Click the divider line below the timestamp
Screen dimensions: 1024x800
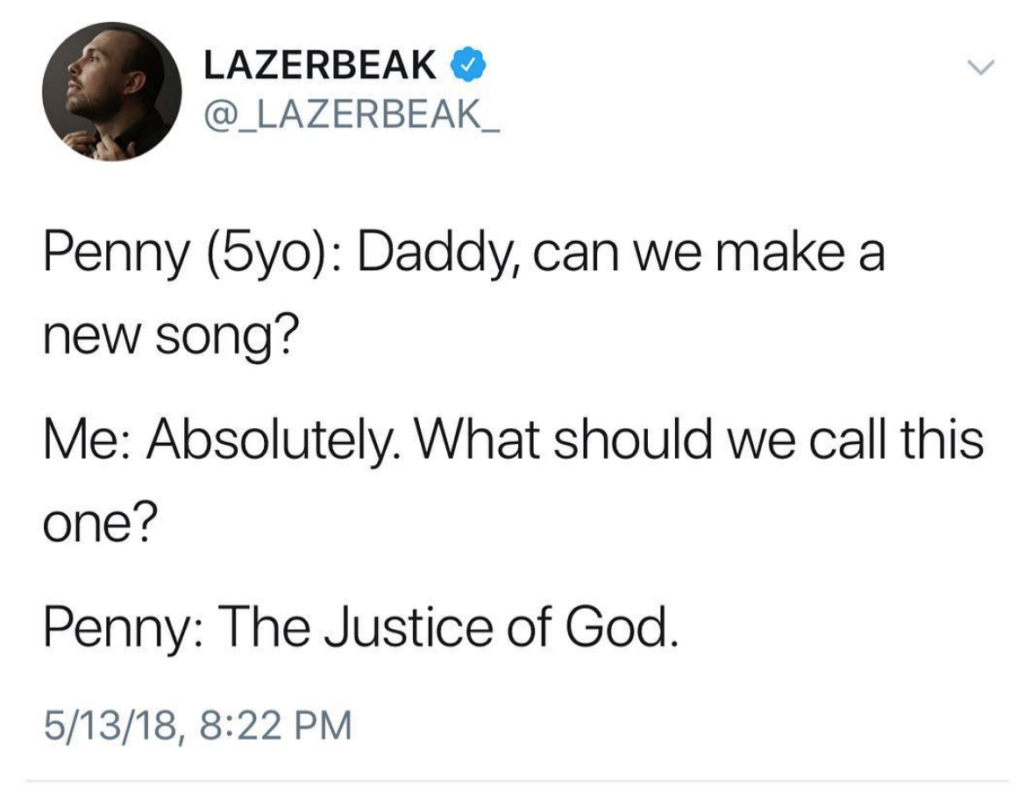[517, 780]
